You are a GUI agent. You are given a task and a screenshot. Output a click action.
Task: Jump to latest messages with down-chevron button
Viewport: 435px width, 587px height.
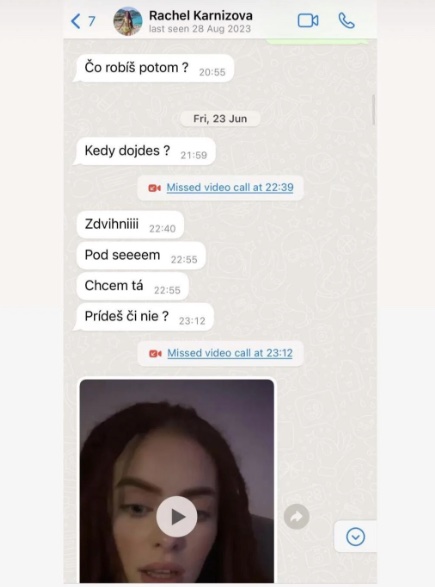(355, 537)
